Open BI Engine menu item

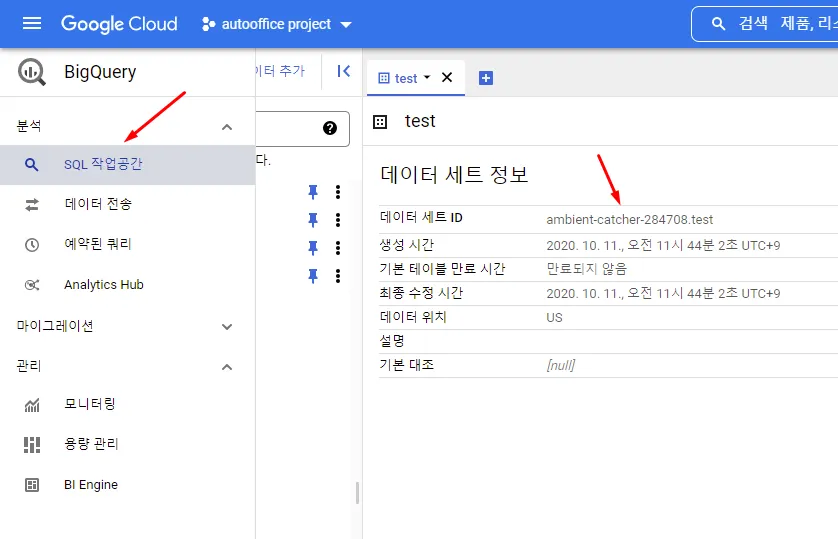point(127,485)
